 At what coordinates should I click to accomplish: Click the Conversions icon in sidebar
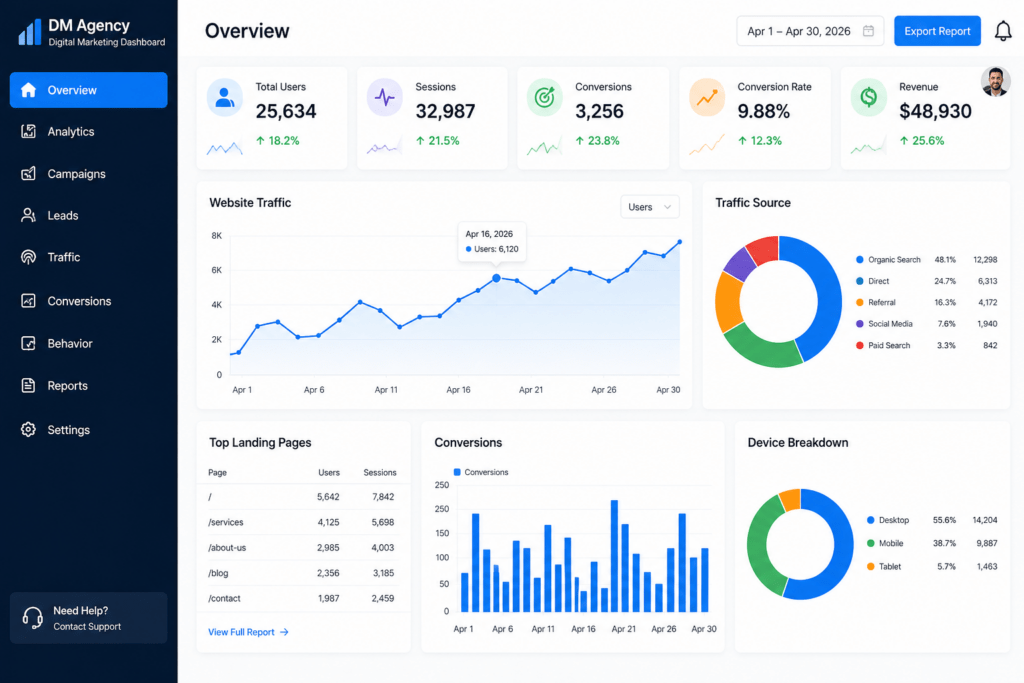click(x=28, y=301)
